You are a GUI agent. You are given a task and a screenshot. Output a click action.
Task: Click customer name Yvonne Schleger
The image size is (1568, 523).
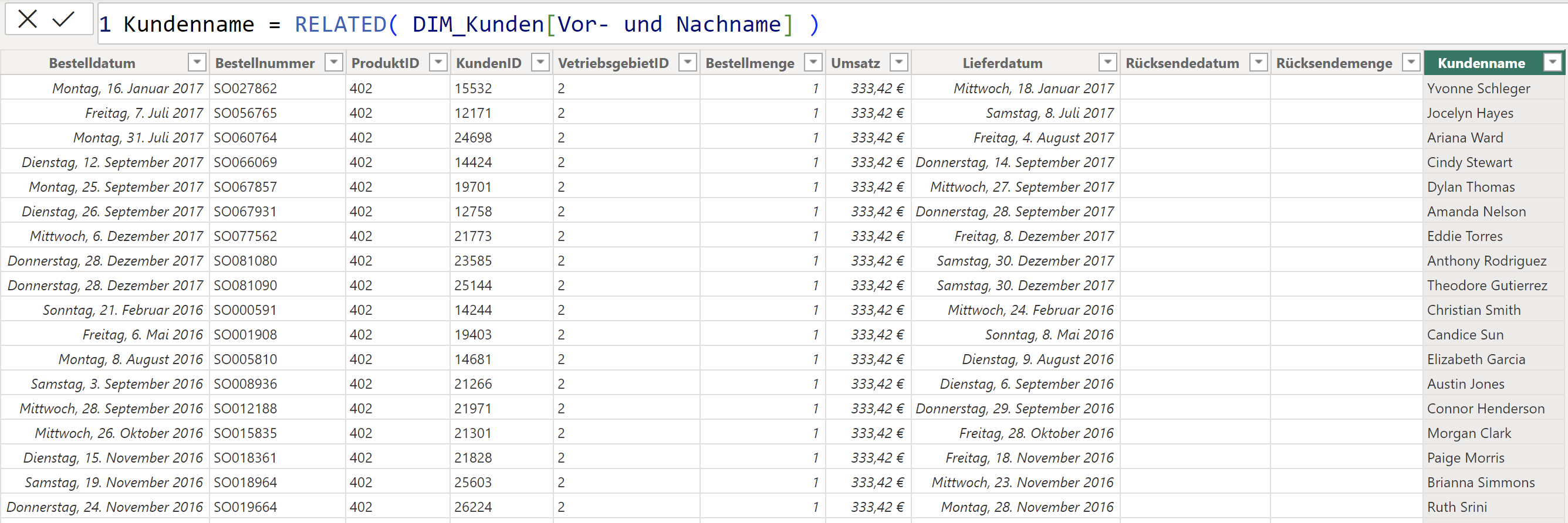click(x=1478, y=88)
